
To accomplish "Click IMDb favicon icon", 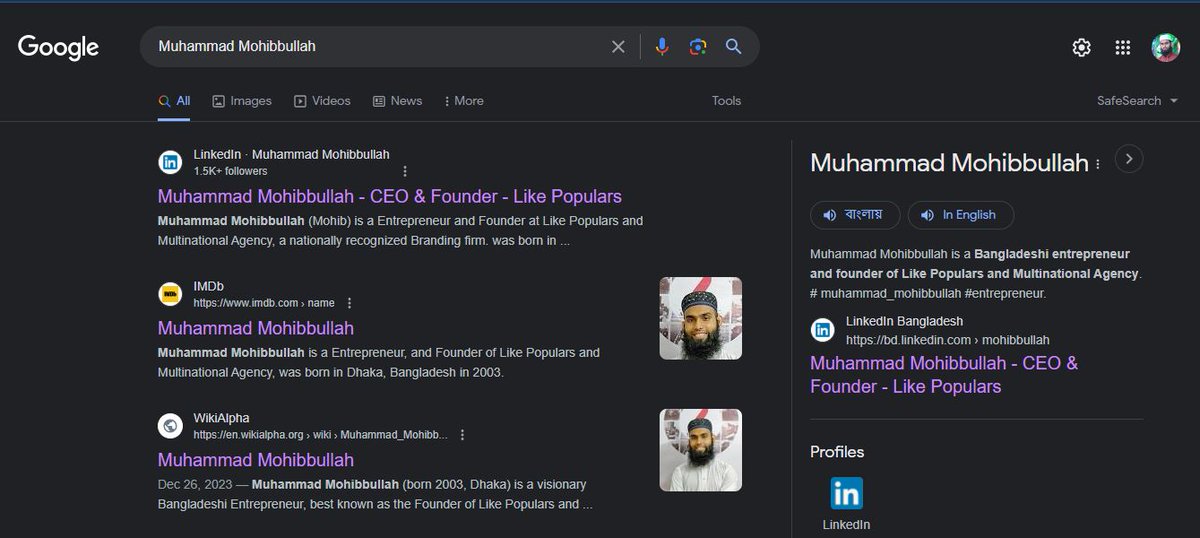I will click(x=170, y=294).
